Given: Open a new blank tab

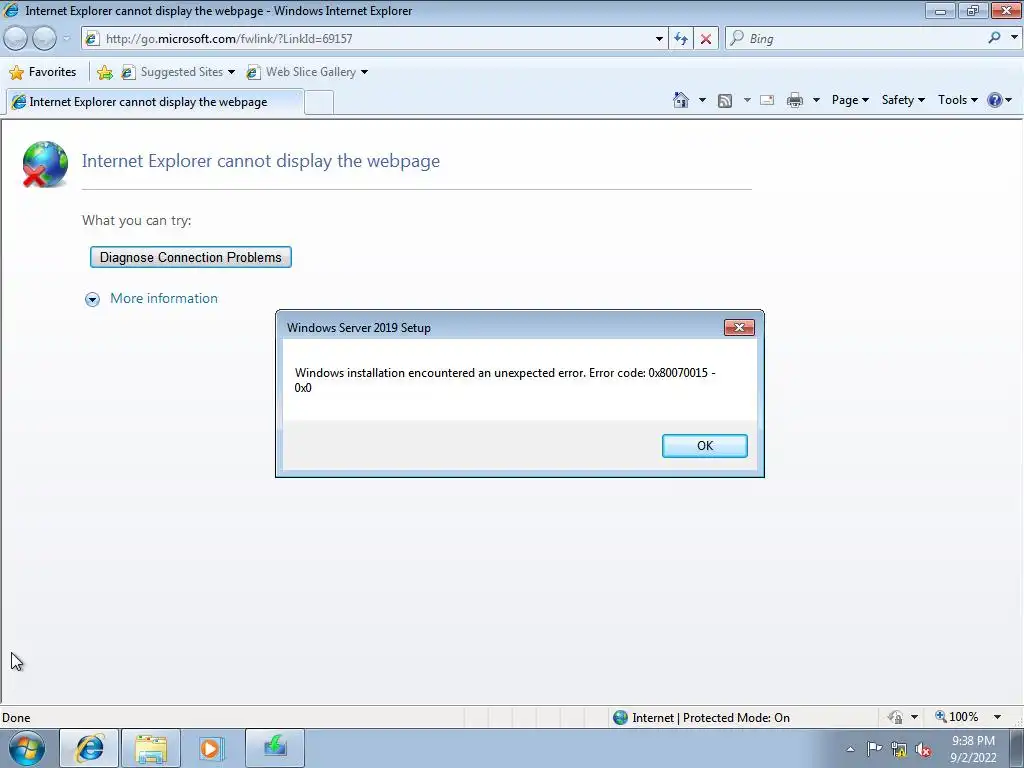Looking at the screenshot, I should 319,103.
